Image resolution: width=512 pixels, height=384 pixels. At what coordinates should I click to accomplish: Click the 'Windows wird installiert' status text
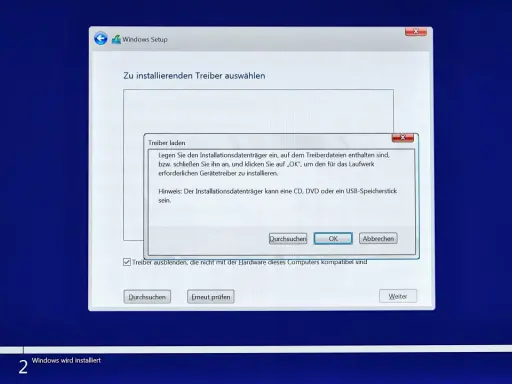[x=66, y=360]
